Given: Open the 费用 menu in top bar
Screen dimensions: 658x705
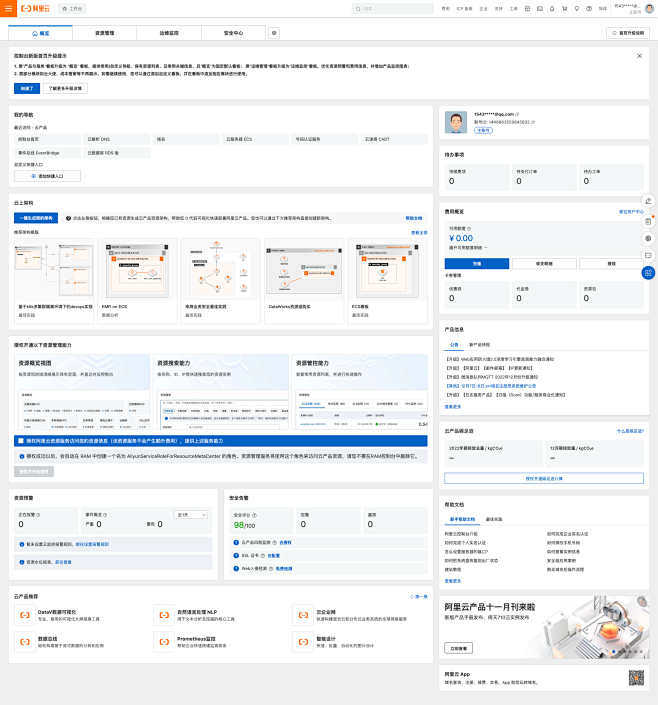Looking at the screenshot, I should click(x=445, y=9).
